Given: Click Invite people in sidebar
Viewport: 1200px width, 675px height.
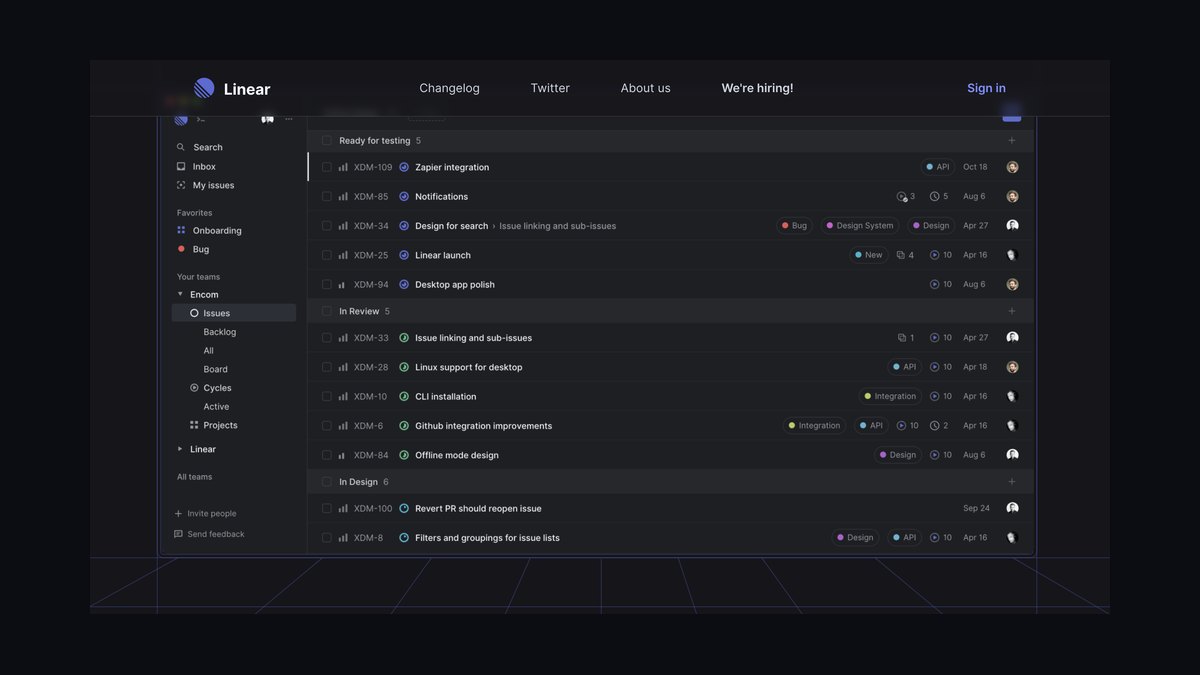Looking at the screenshot, I should 206,514.
